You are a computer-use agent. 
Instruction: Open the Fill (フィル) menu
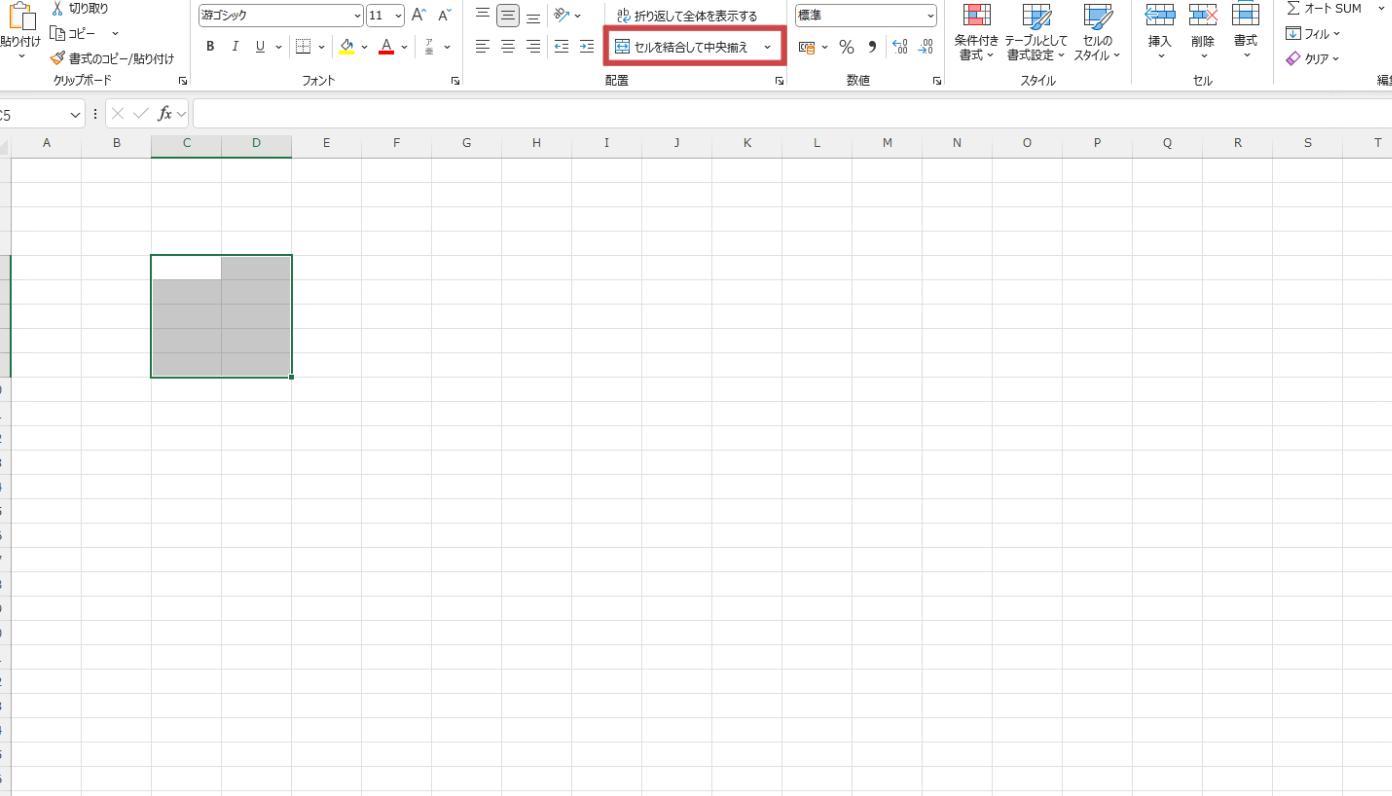point(1313,34)
